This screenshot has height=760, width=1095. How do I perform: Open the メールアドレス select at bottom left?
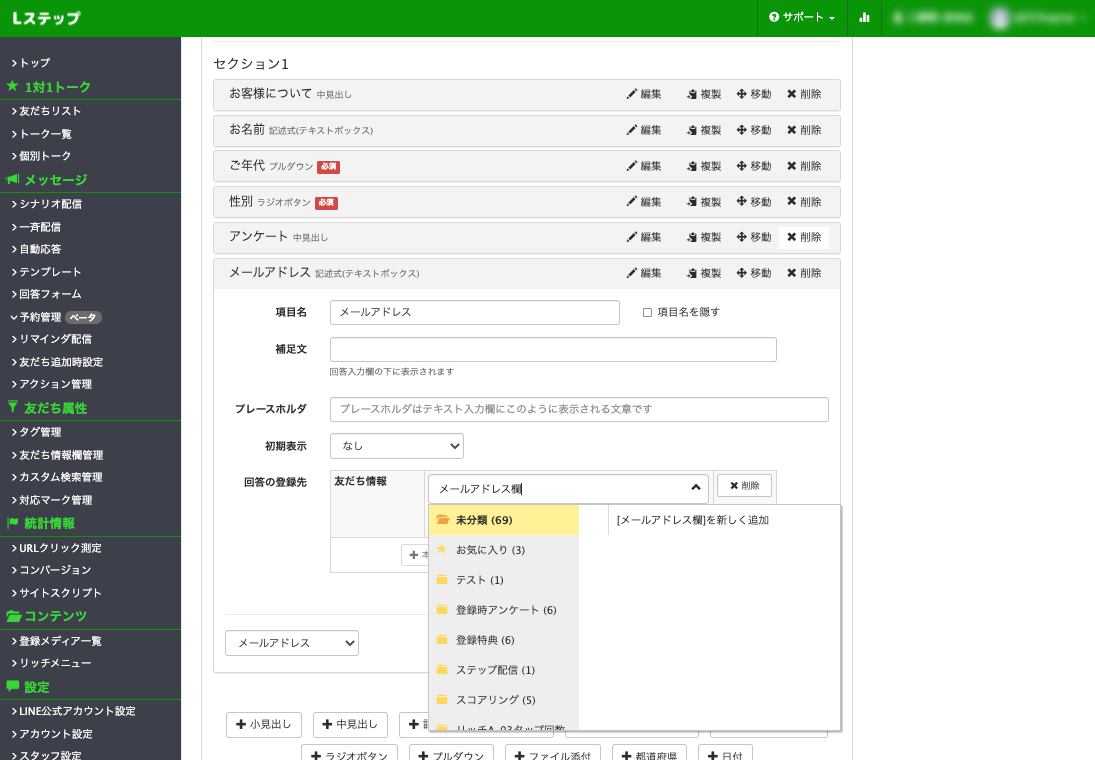point(291,643)
